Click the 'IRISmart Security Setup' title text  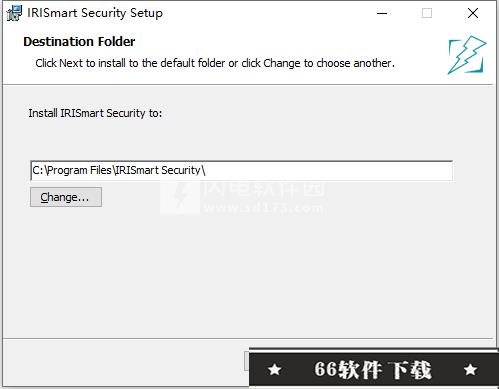click(95, 13)
